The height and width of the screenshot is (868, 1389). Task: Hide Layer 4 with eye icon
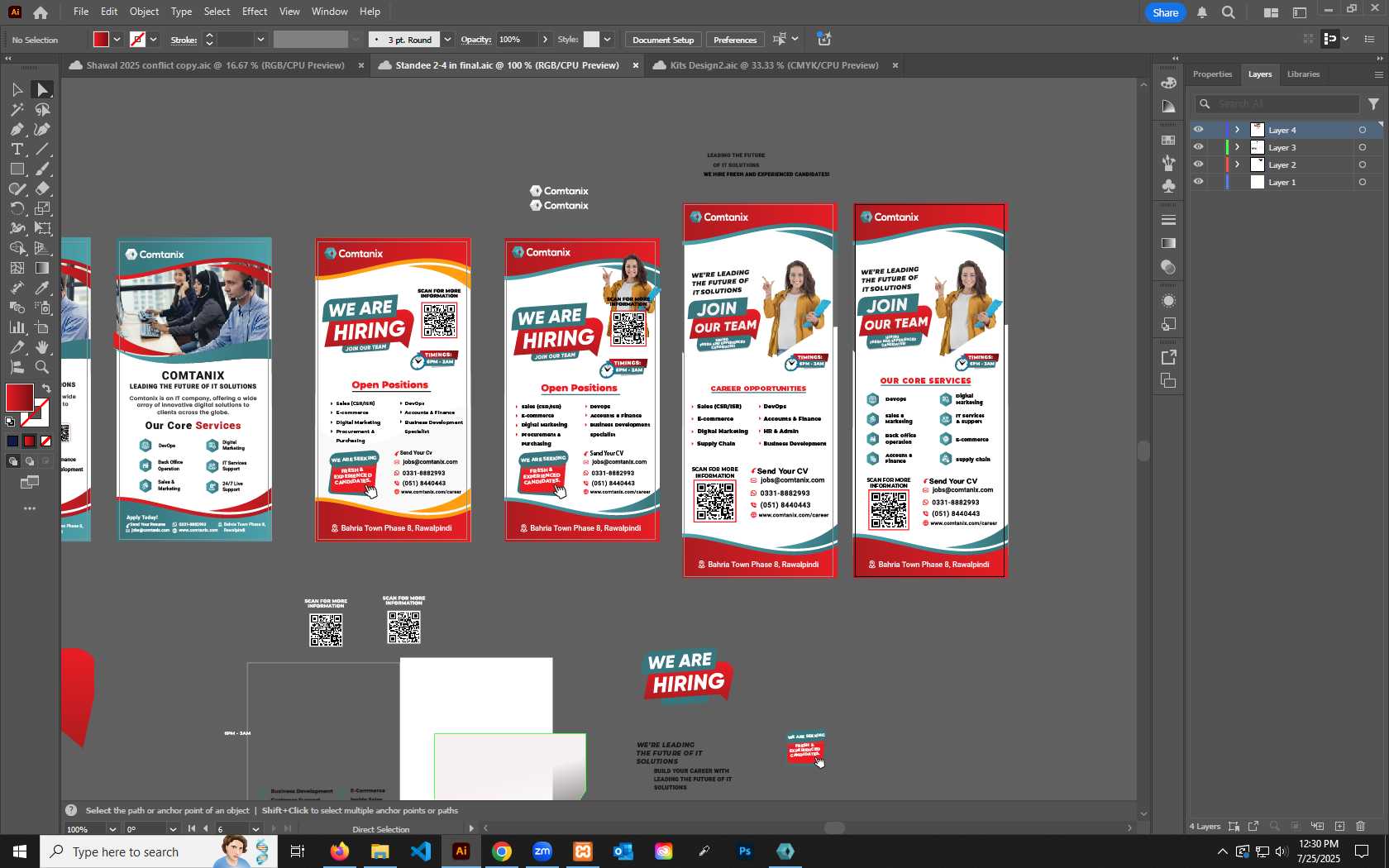pos(1198,130)
